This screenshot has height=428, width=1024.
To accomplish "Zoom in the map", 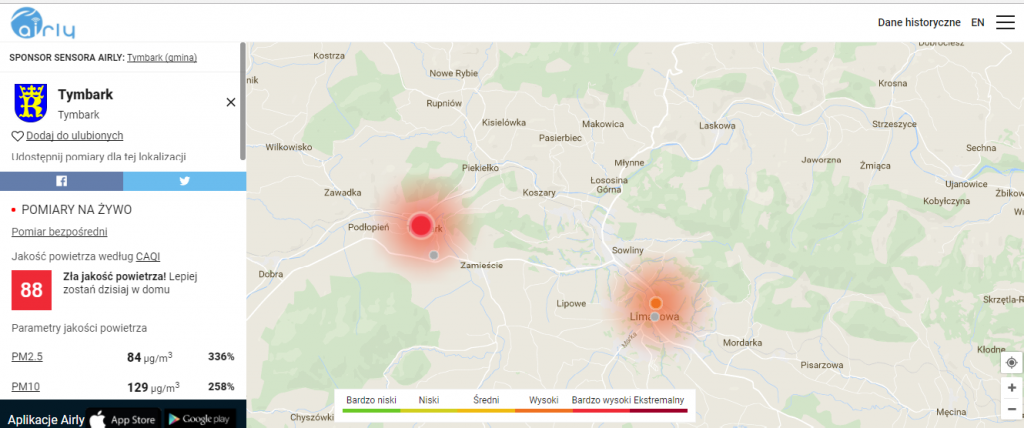I will (x=1011, y=387).
